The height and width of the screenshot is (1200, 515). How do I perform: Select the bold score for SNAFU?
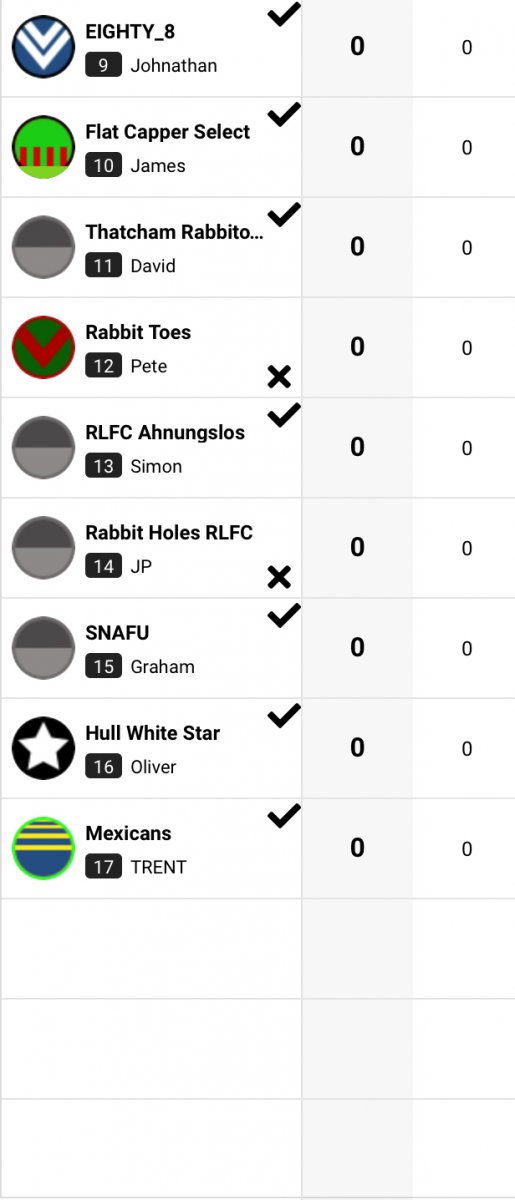(x=357, y=648)
